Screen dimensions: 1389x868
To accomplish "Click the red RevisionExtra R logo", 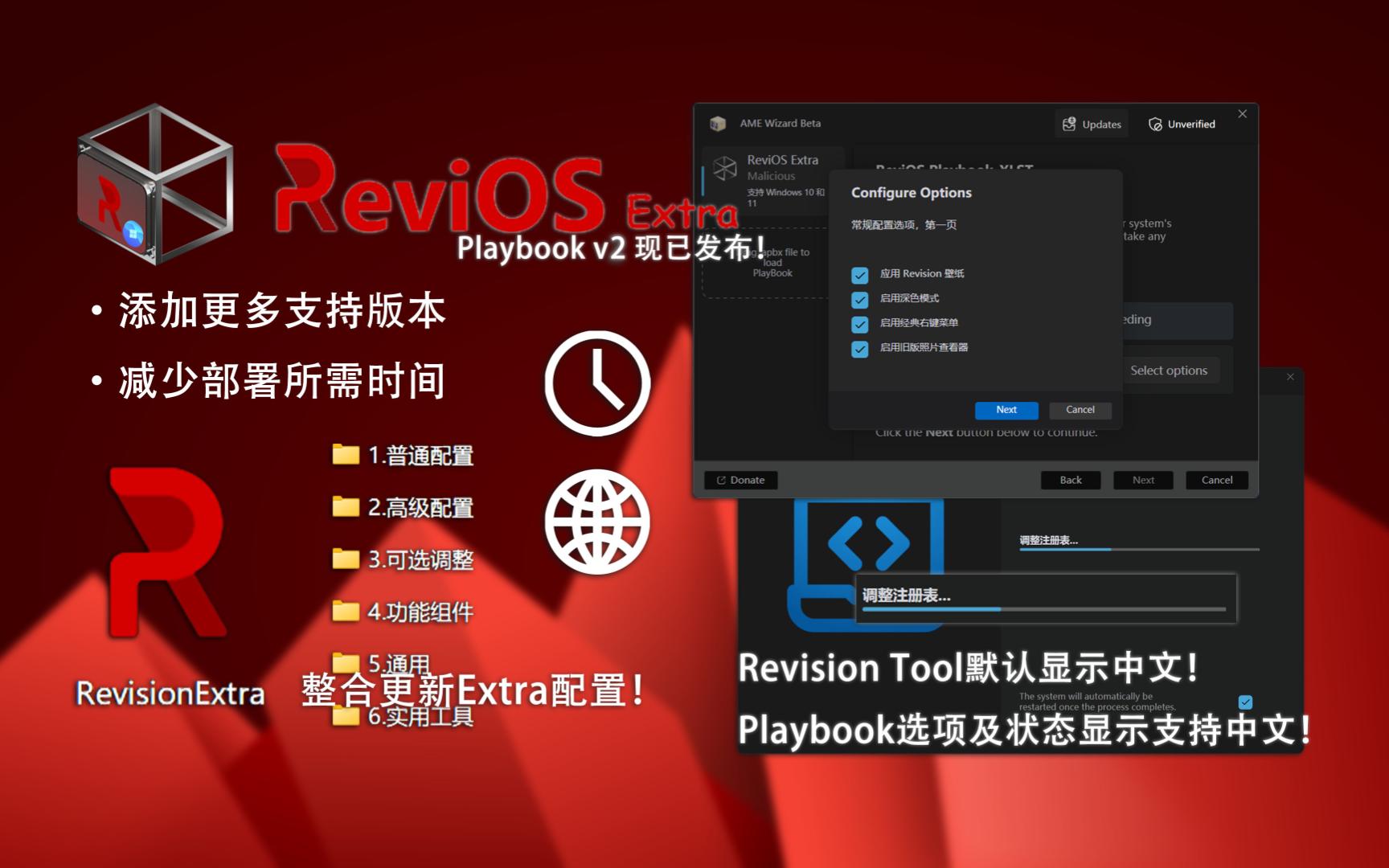I will point(167,553).
